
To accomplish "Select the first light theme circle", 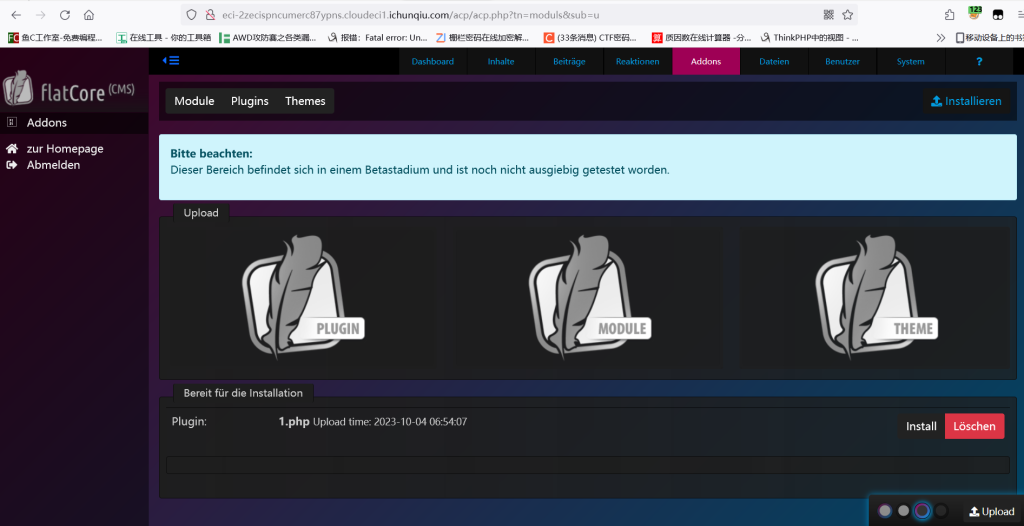I will point(885,511).
